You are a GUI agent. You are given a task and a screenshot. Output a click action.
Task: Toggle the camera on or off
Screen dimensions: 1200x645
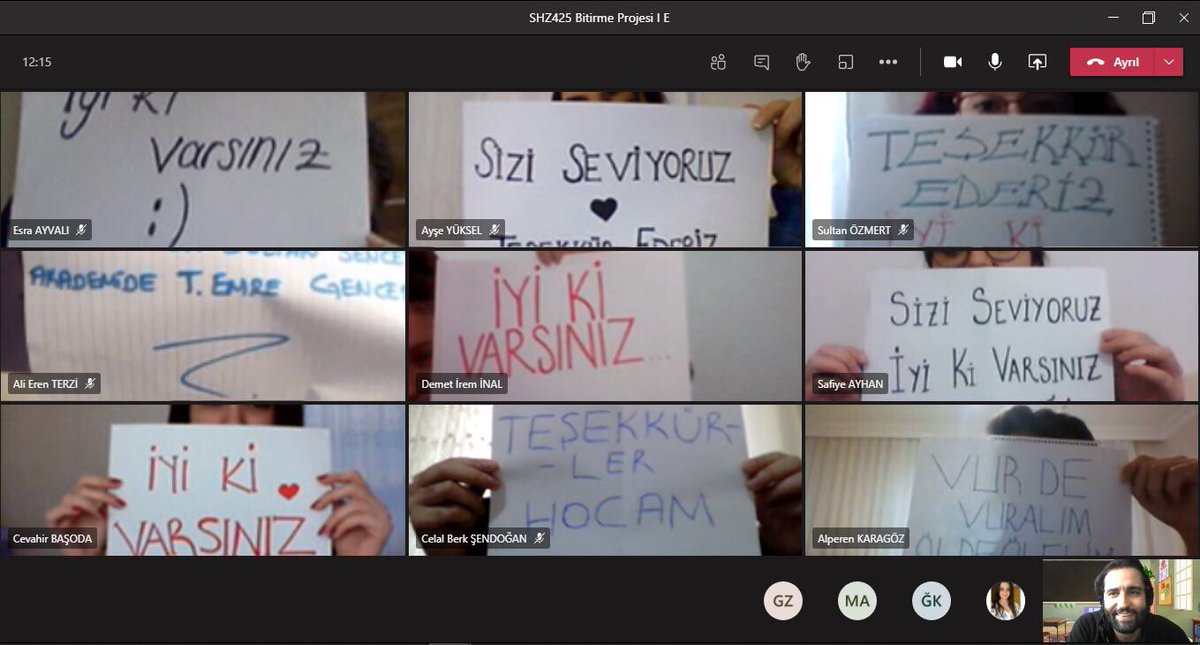(x=953, y=62)
